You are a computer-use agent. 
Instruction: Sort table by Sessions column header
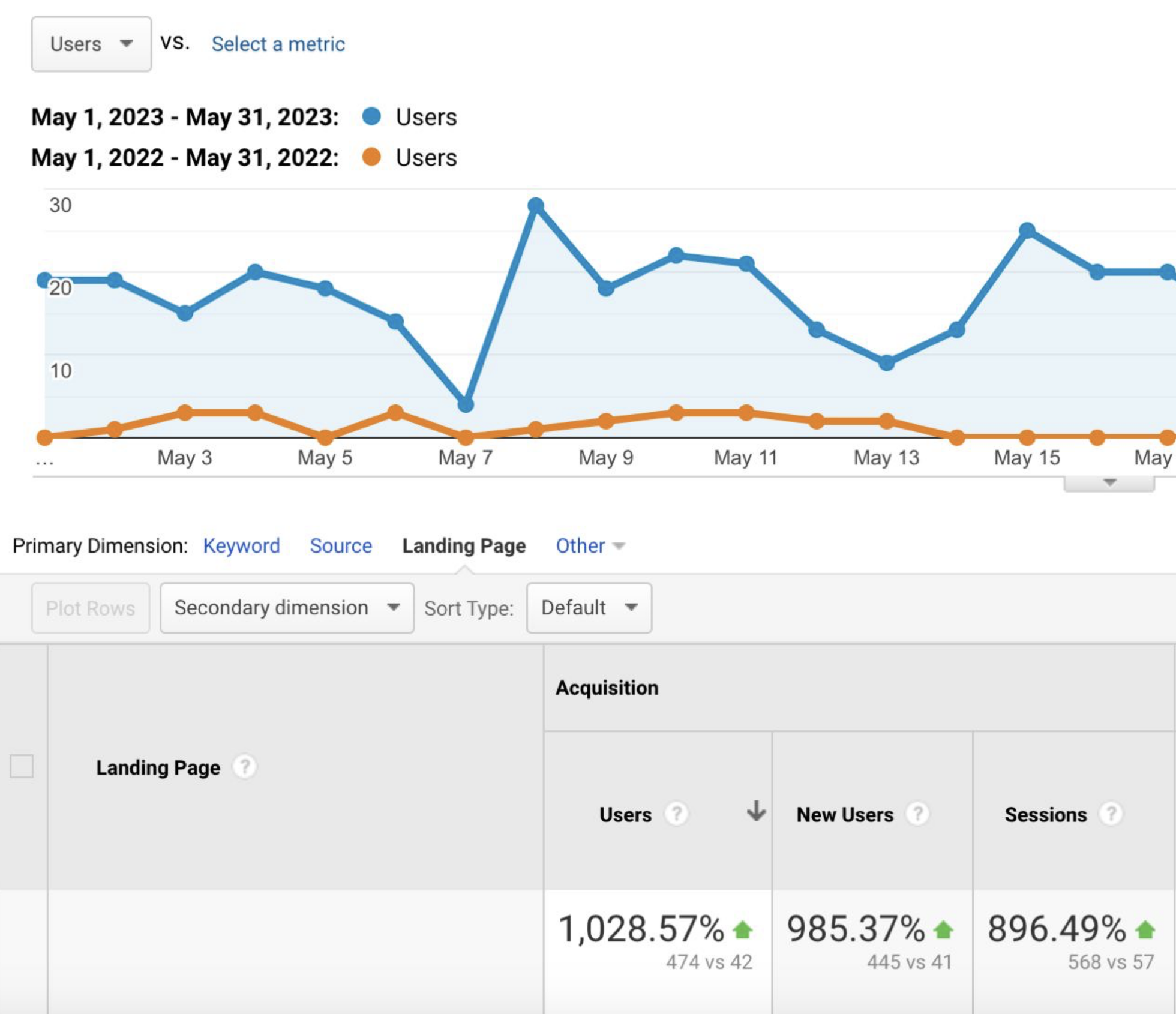[x=1046, y=814]
